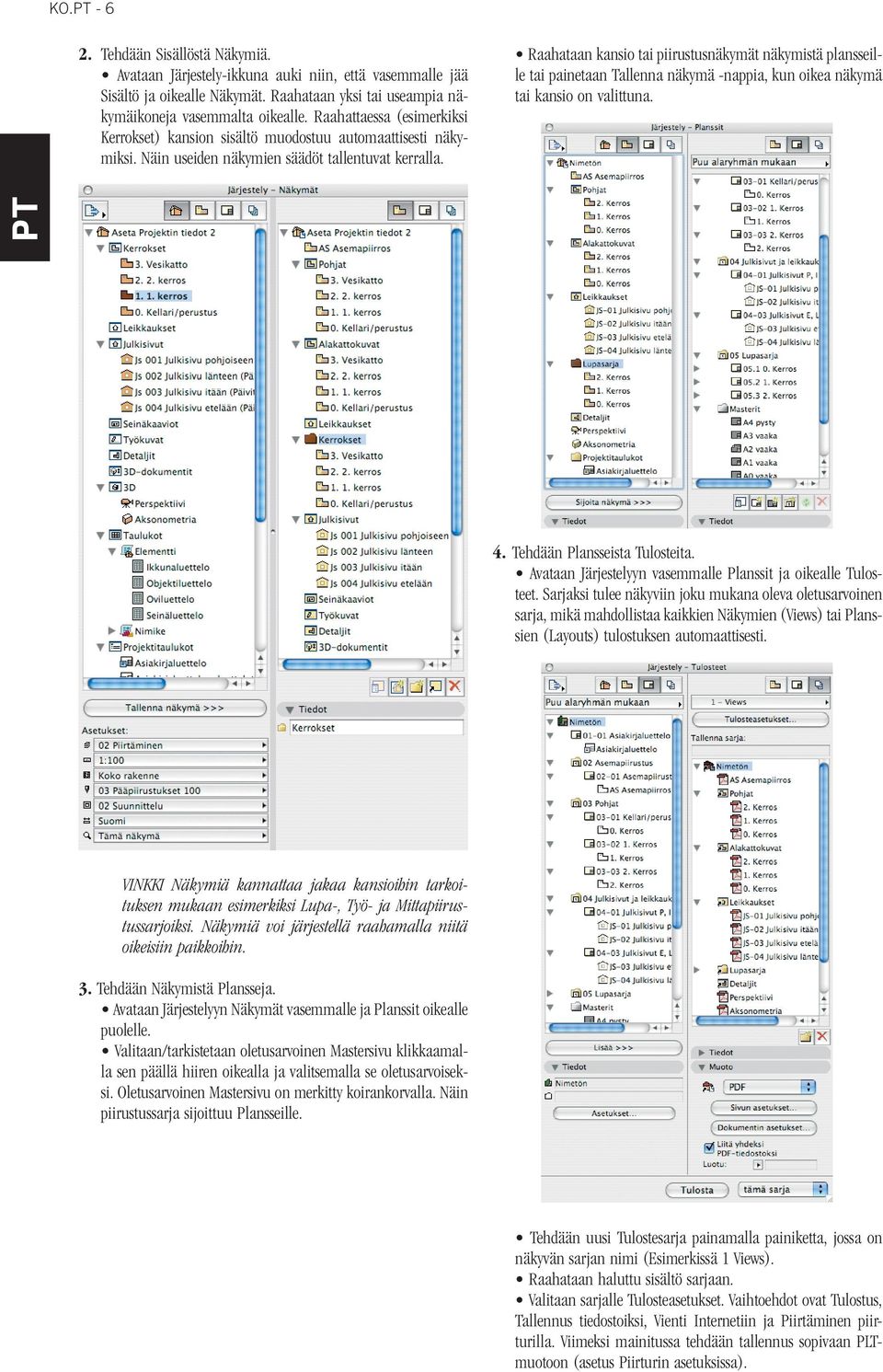Click layout settings icon in Planssit bottom toolbar
Image resolution: width=883 pixels, height=1372 pixels.
click(740, 502)
